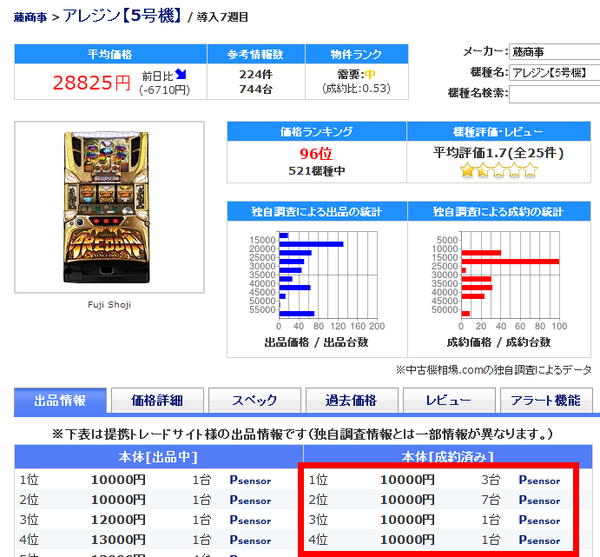Click Psensor logo in 成約済み row 1位 3台
Screen dimensions: 600x557
[x=540, y=480]
